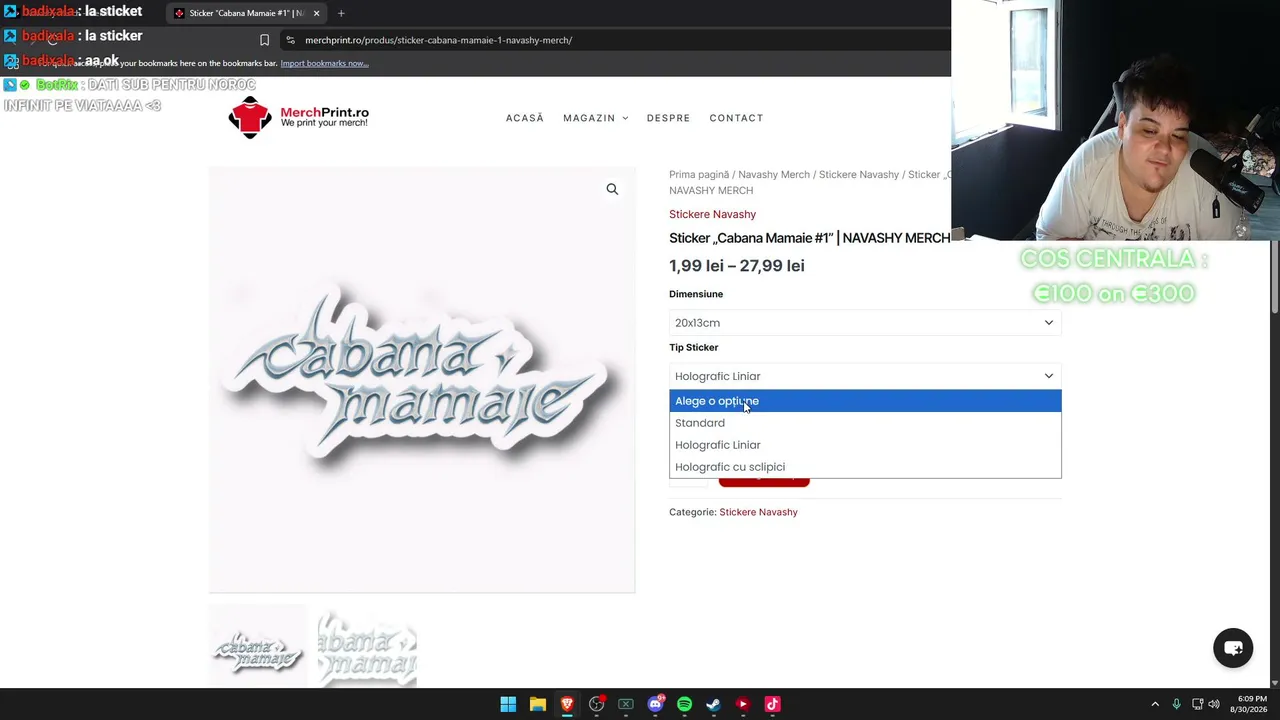Click the Tip Sticker label
Screen dimensions: 1280x720
(x=694, y=347)
